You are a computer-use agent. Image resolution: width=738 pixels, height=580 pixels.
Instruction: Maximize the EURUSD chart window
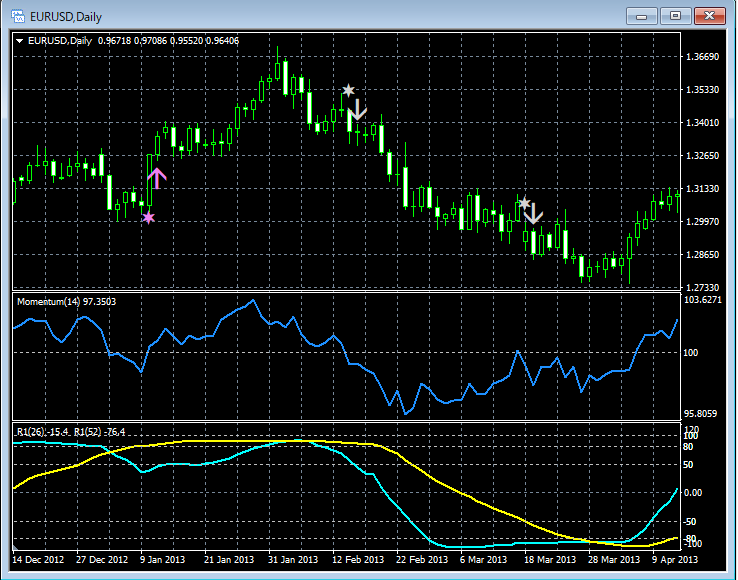(x=676, y=15)
